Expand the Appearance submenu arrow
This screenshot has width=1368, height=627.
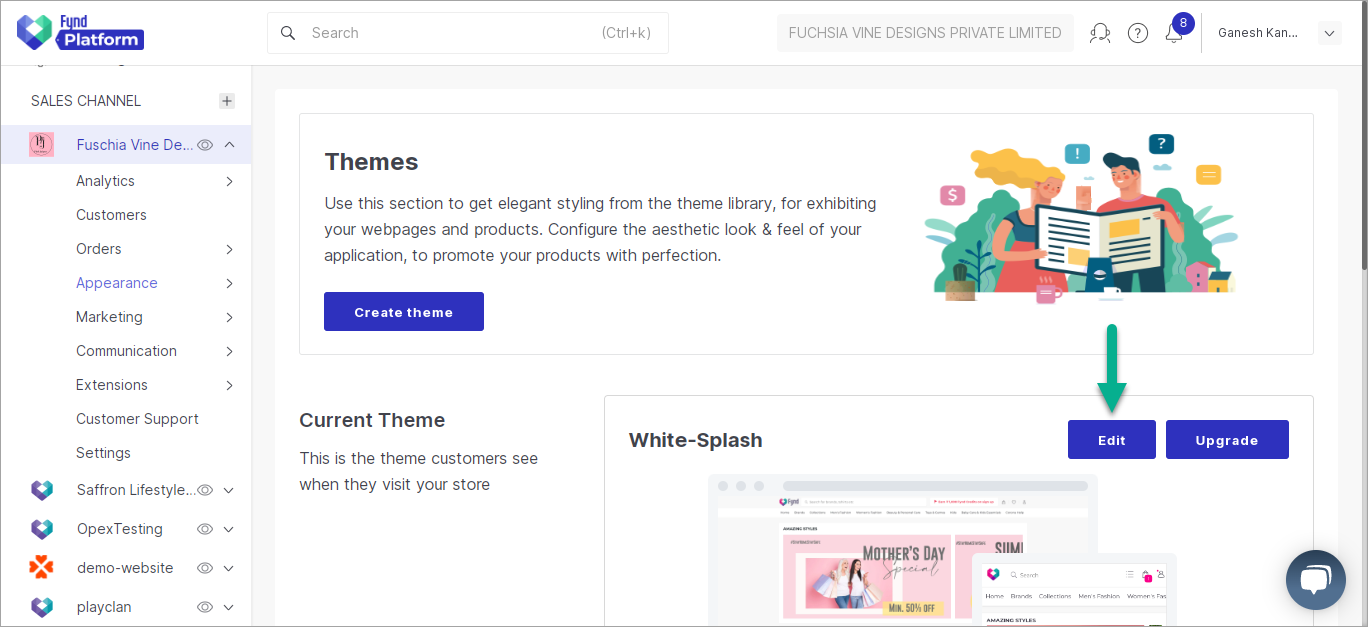pos(229,283)
